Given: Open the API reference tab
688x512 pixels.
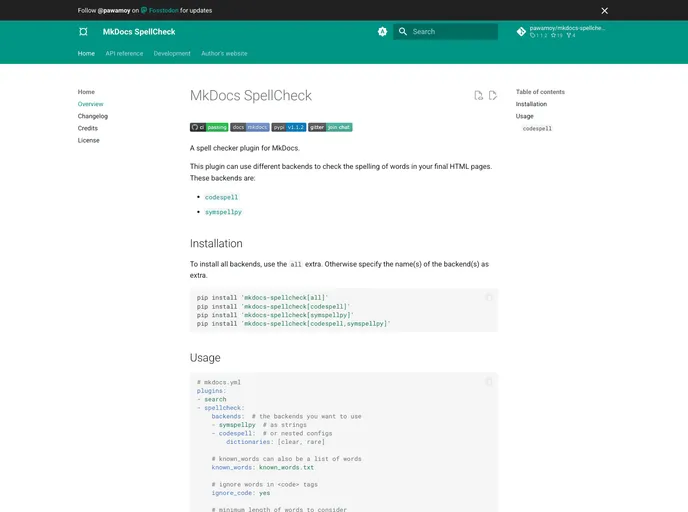Looking at the screenshot, I should coord(124,54).
